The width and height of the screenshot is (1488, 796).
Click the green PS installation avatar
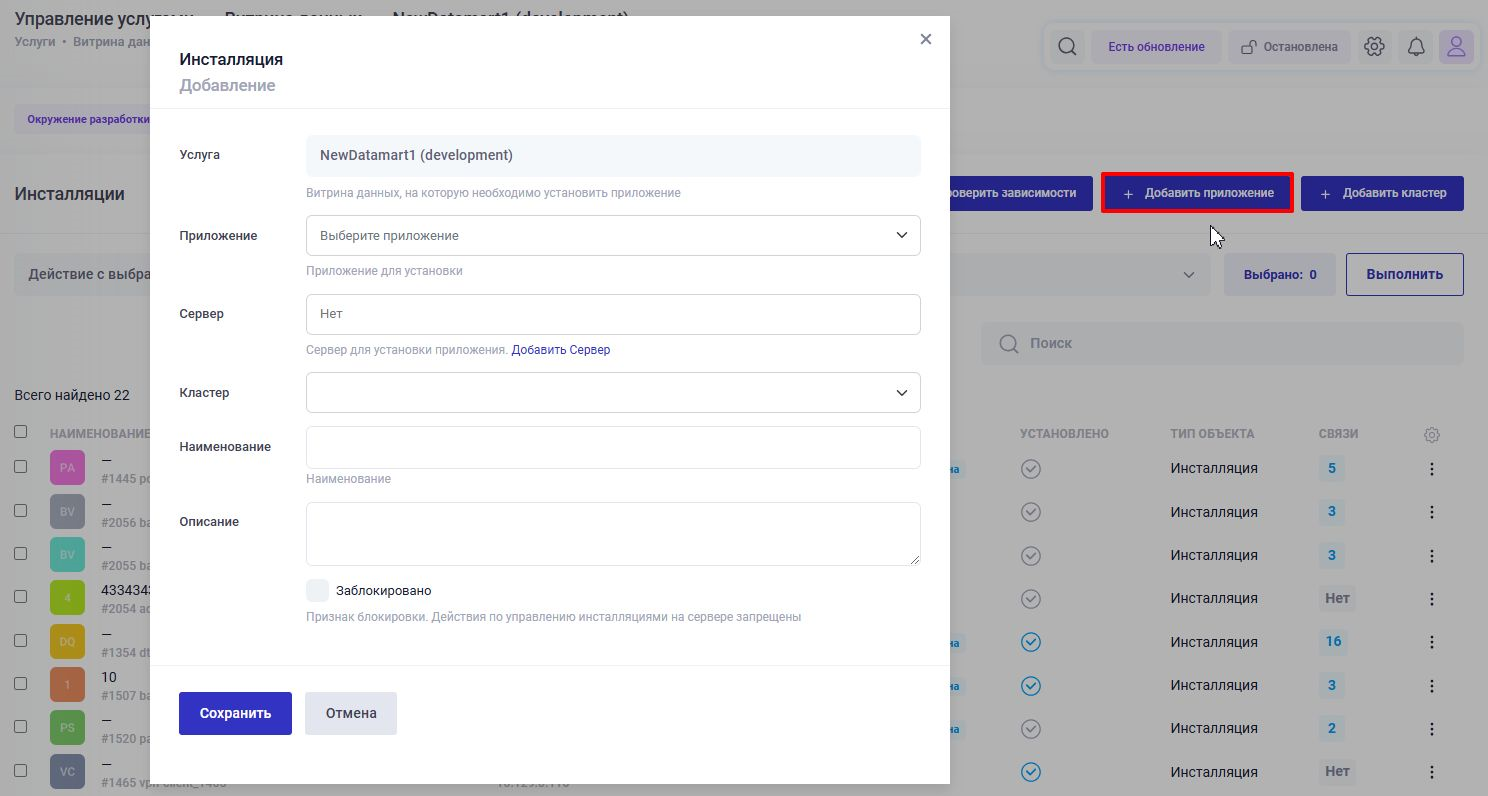coord(67,728)
